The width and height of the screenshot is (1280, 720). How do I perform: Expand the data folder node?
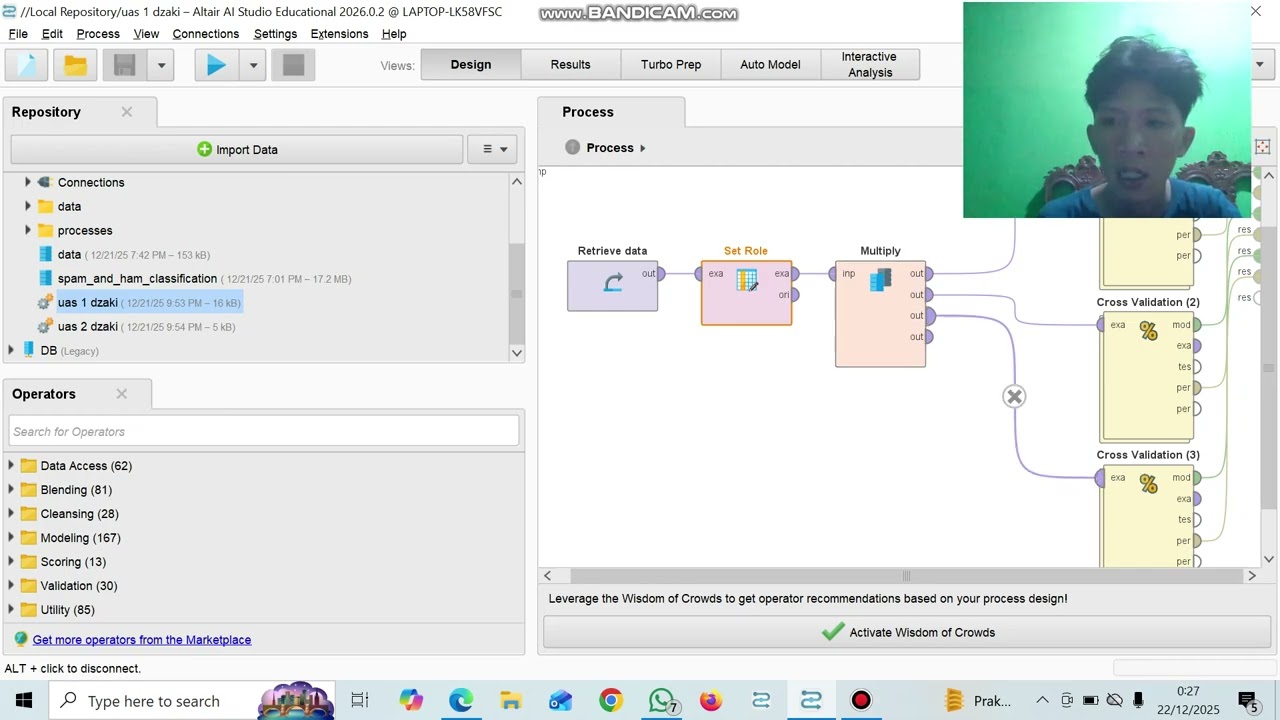[x=28, y=206]
